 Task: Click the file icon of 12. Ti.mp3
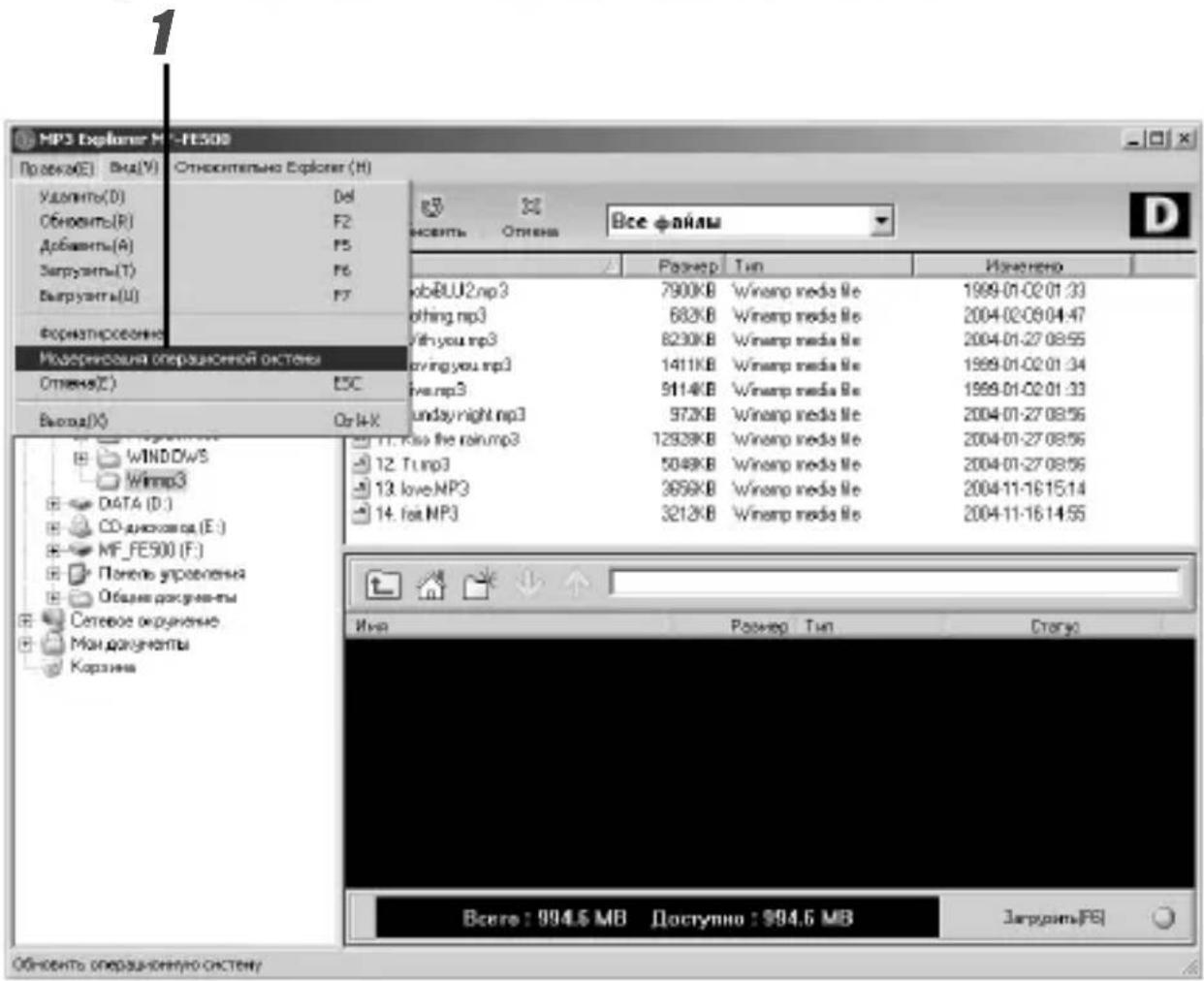click(361, 464)
